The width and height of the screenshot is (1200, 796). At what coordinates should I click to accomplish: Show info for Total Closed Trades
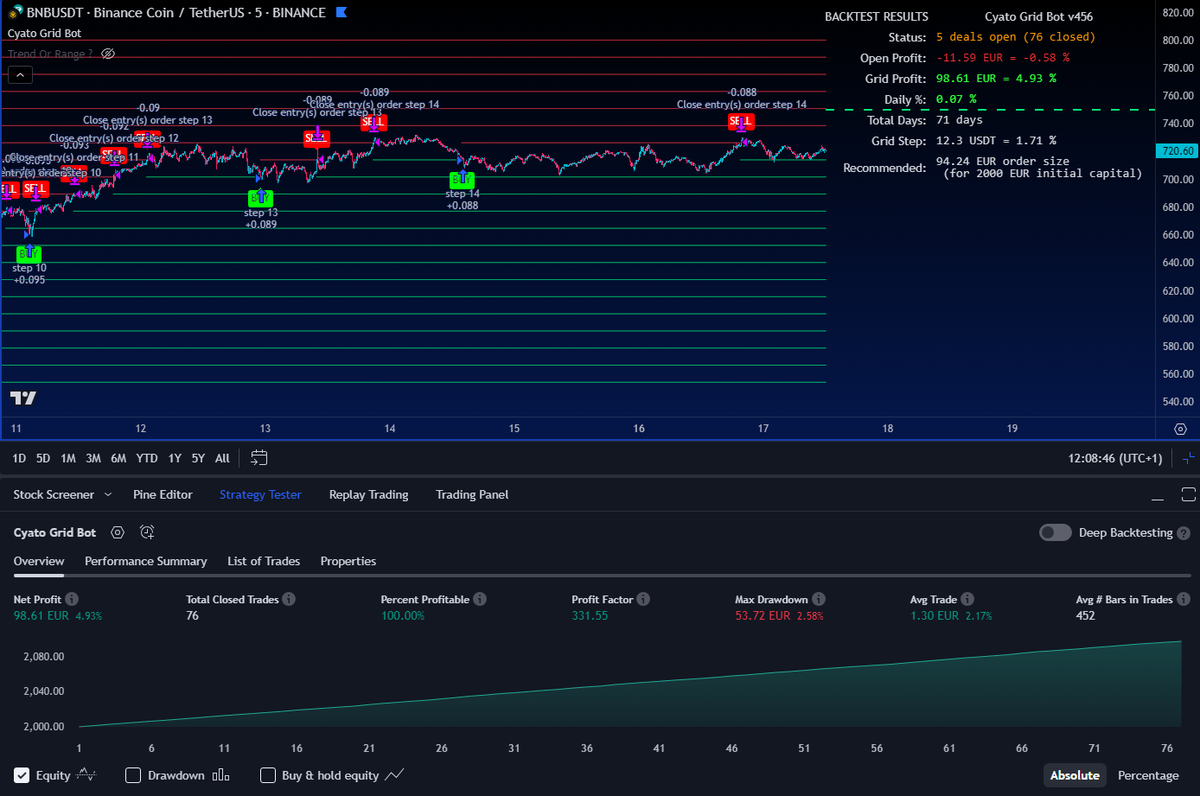click(x=288, y=599)
